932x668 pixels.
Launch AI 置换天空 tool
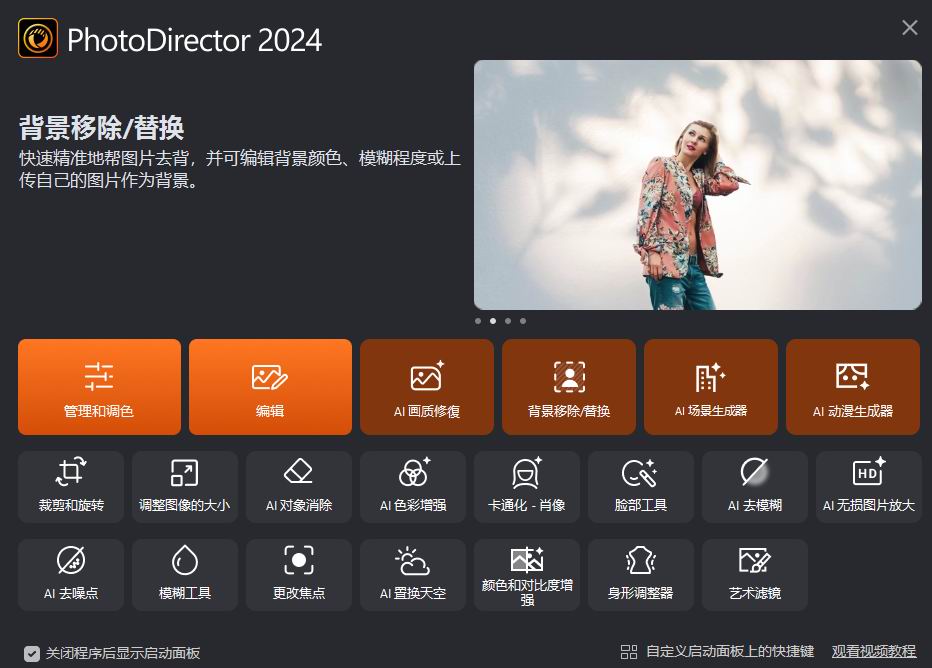tap(413, 575)
